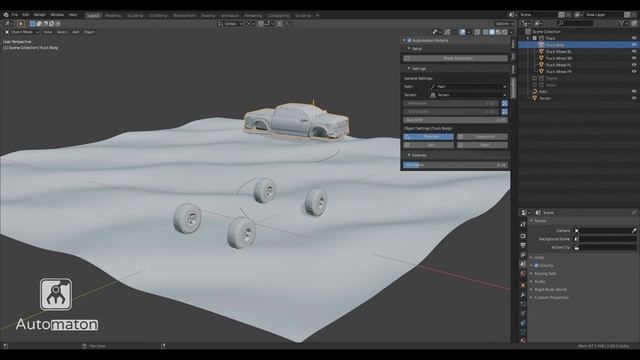
Task: Adjust the Track Width slider
Action: pos(451,111)
